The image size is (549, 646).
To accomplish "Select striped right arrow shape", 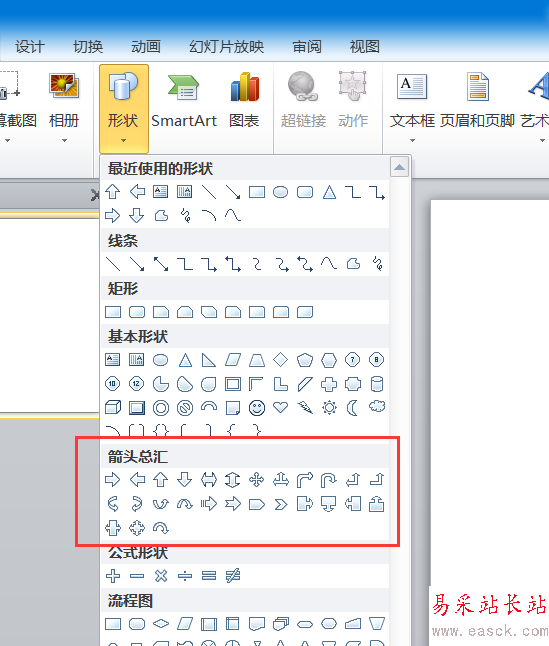I will pyautogui.click(x=209, y=503).
